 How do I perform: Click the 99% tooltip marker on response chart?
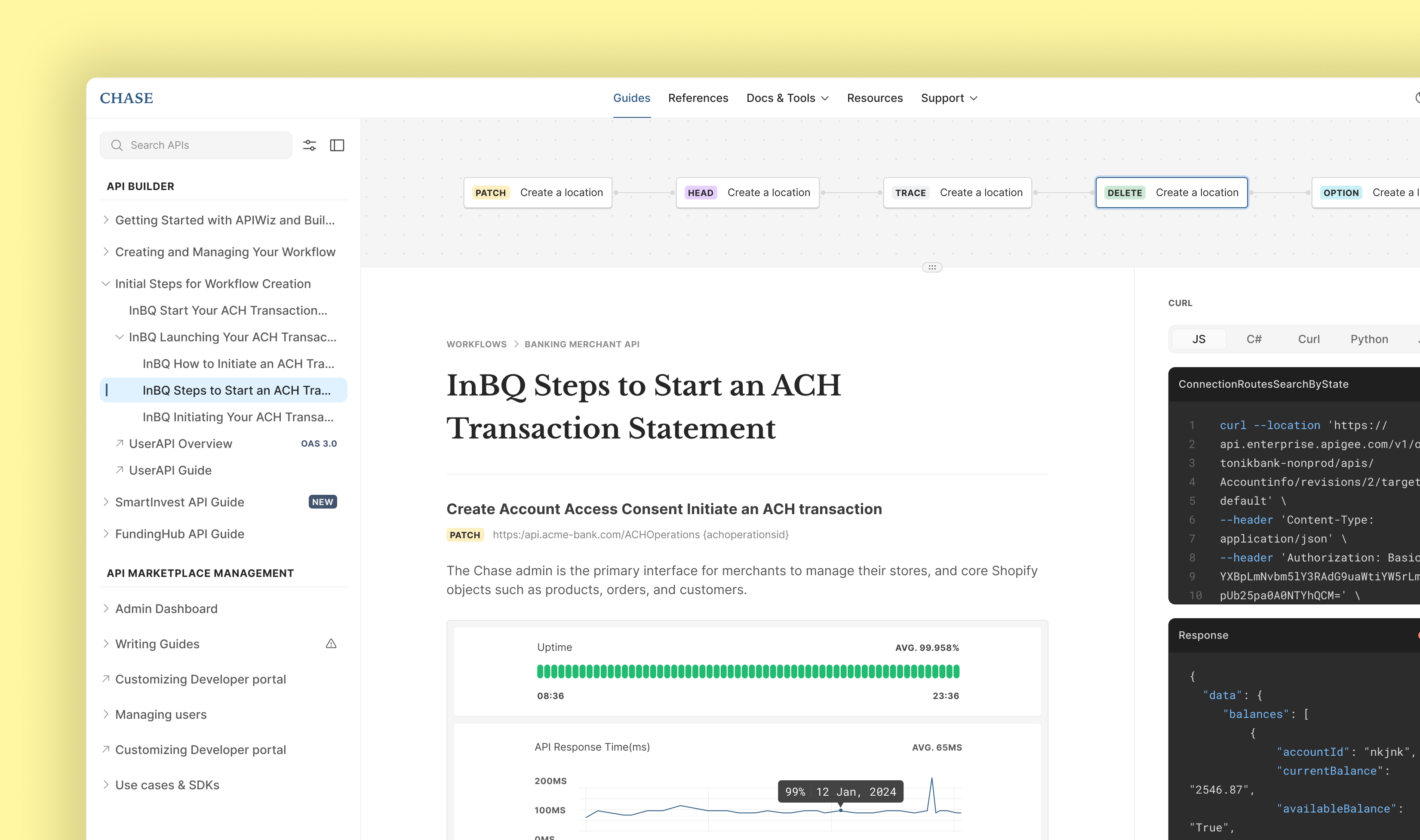coord(840,791)
